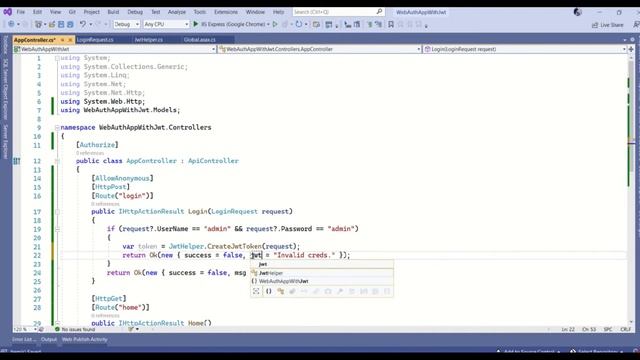Switch to the Global.asax.cs tab
640x360 pixels.
point(200,40)
